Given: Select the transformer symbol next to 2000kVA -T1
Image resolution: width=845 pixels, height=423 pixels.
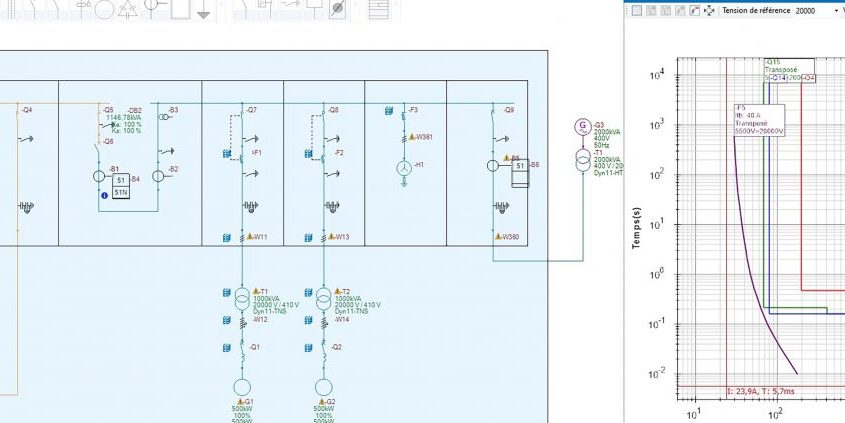Looking at the screenshot, I should point(583,161).
